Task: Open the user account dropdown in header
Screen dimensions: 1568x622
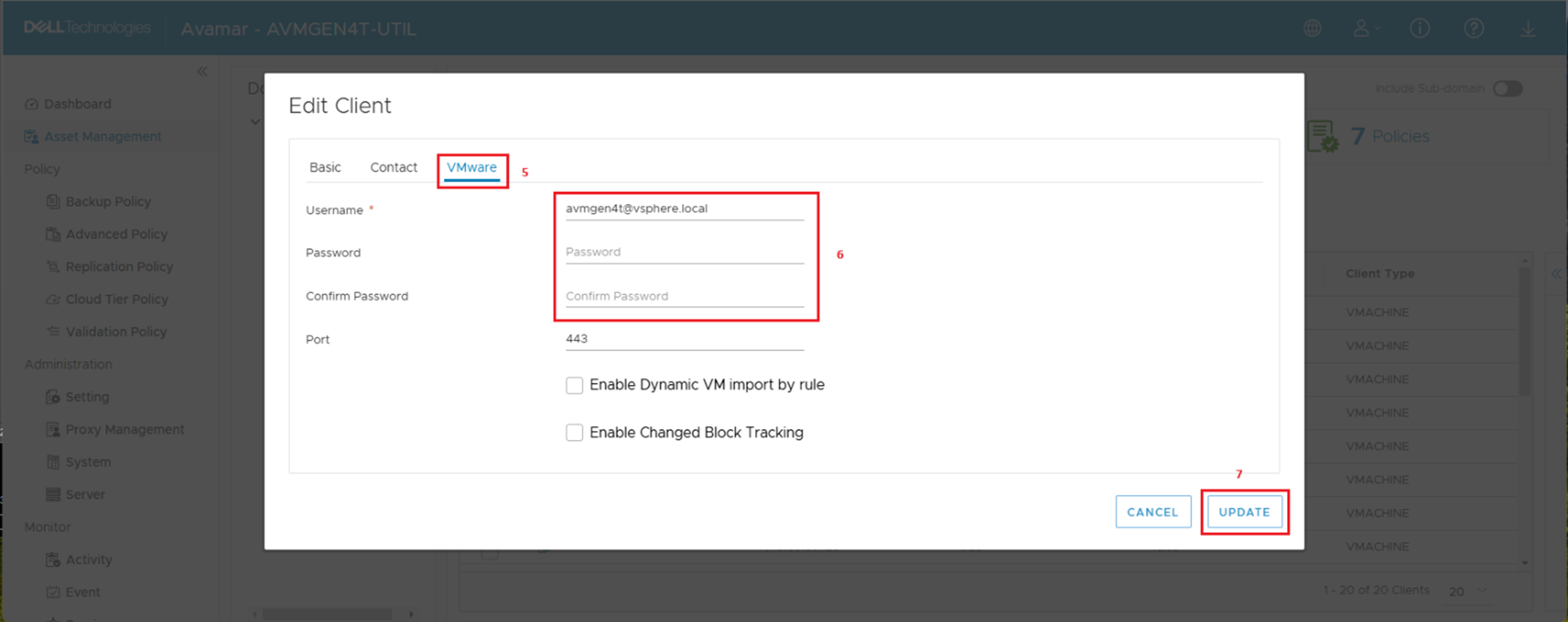Action: pyautogui.click(x=1366, y=28)
